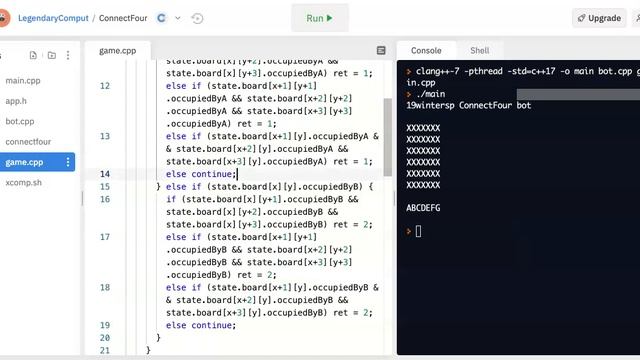Create a new file with the file icon
This screenshot has height=360, width=640.
click(x=33, y=55)
